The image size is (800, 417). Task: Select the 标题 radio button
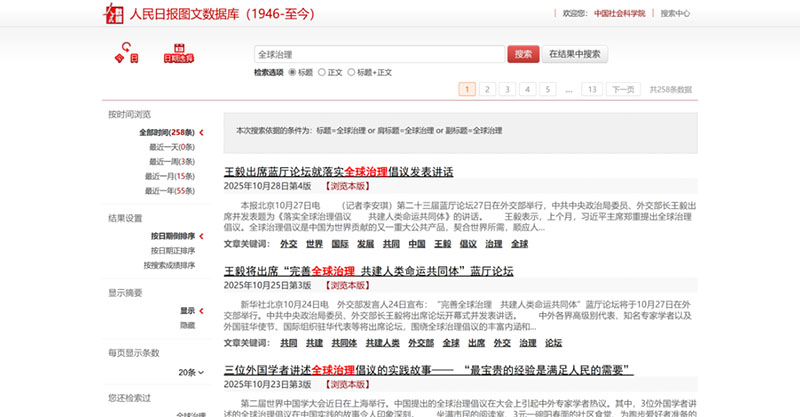tap(293, 72)
